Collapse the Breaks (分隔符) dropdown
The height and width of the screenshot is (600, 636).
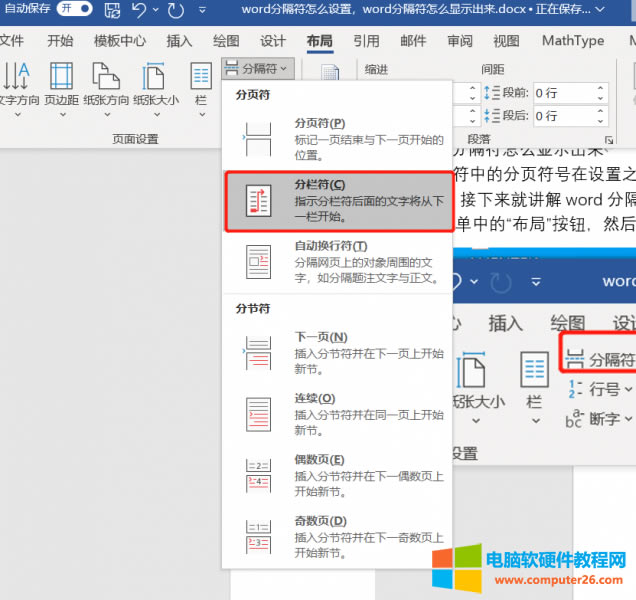(256, 69)
